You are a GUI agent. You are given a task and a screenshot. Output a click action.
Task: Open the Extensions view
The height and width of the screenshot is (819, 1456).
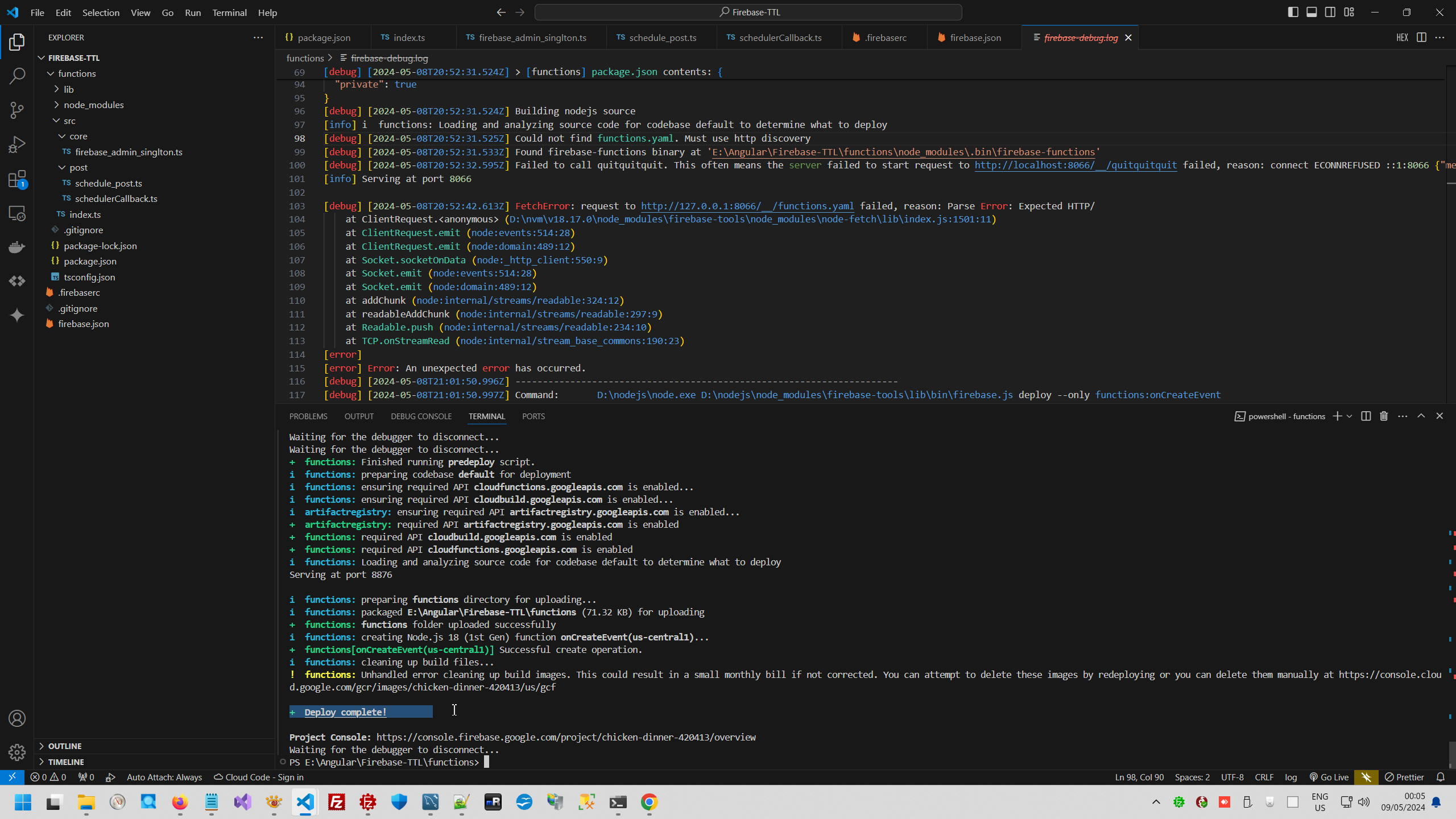(x=17, y=179)
